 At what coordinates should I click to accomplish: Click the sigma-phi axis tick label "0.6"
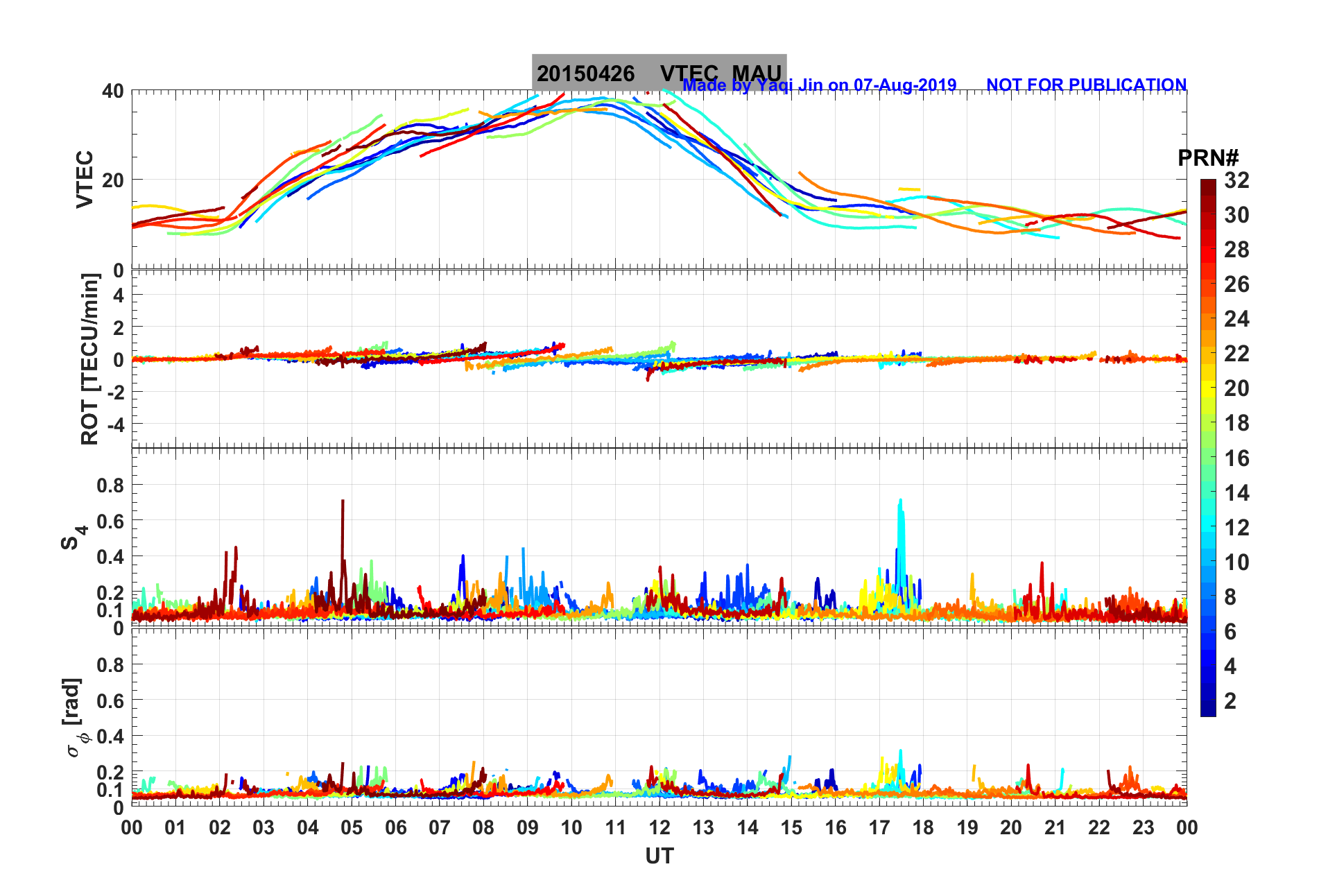coord(110,701)
